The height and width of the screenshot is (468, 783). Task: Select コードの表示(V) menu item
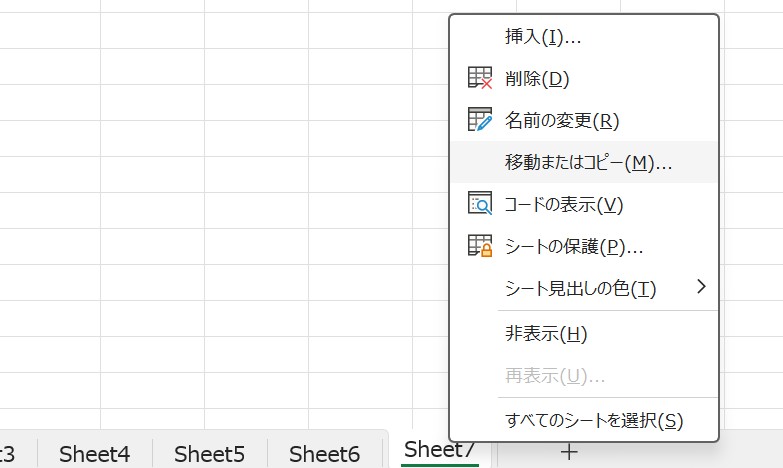point(564,205)
